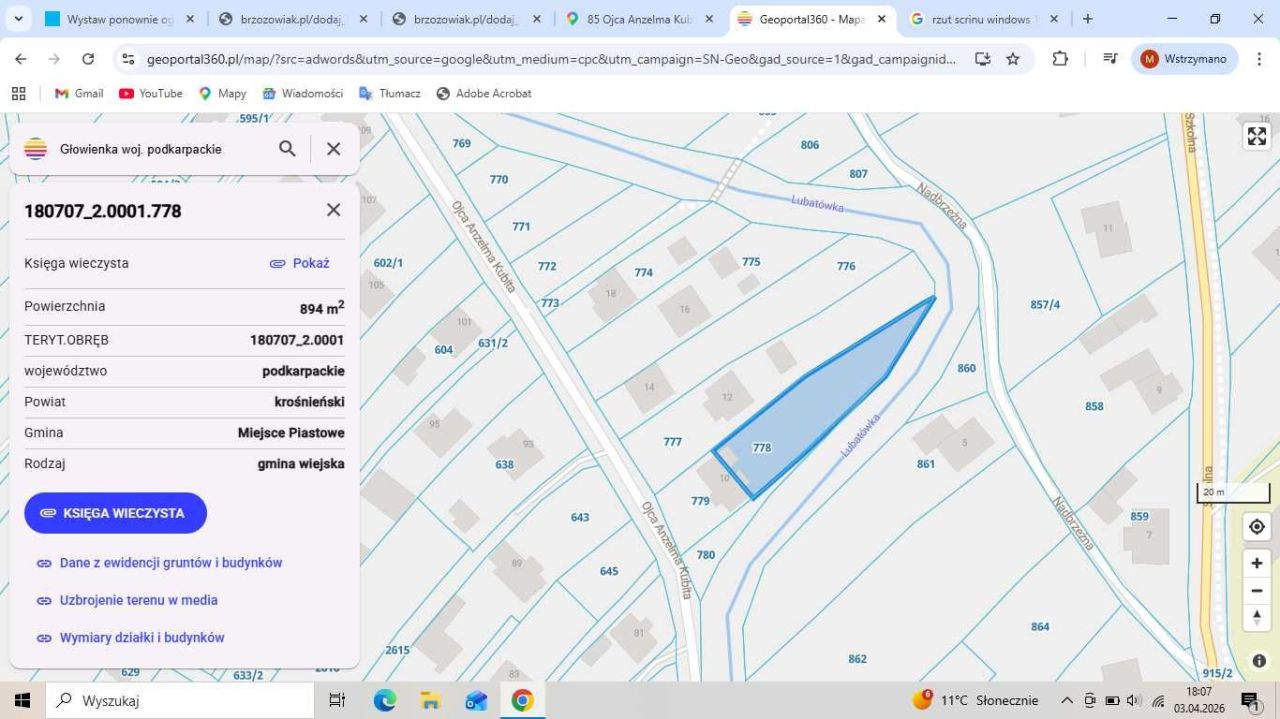Center map on my location
Viewport: 1280px width, 719px height.
(1256, 527)
